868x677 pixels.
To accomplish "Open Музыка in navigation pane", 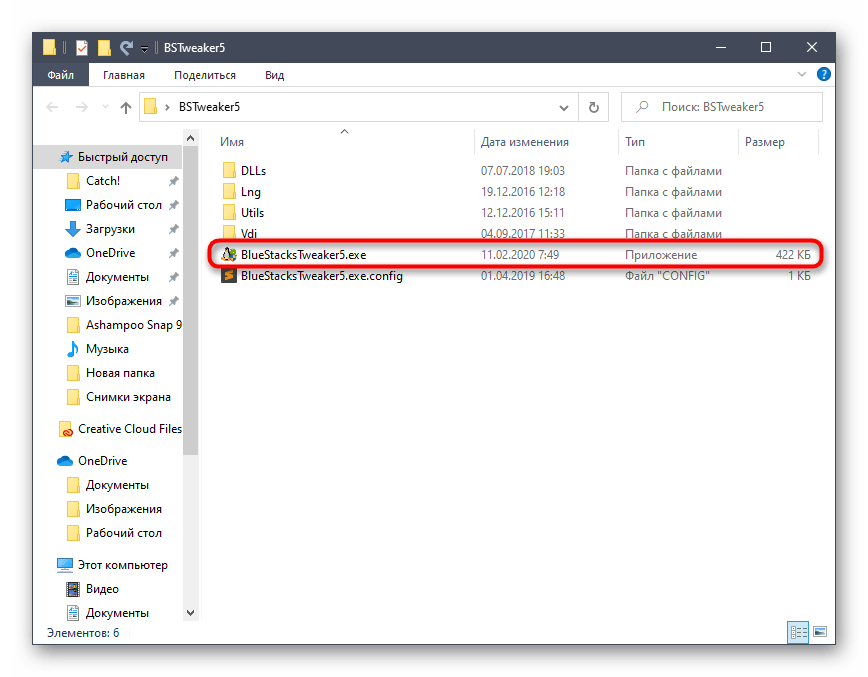I will click(107, 349).
